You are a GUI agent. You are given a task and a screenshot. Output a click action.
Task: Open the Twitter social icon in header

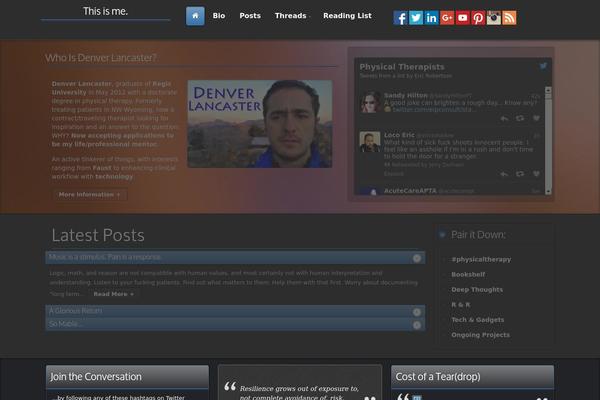tap(416, 18)
